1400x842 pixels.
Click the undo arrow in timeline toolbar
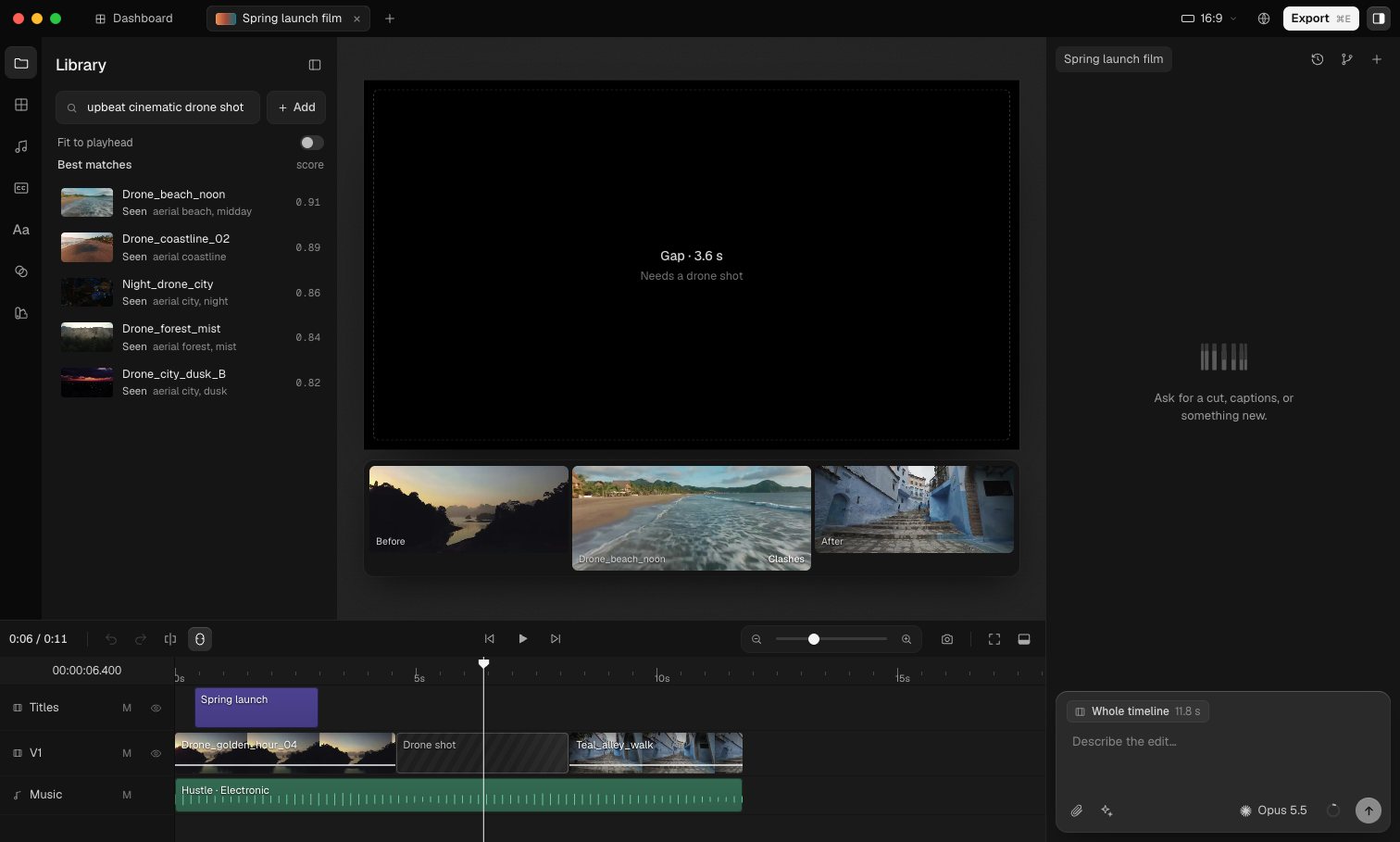[111, 639]
